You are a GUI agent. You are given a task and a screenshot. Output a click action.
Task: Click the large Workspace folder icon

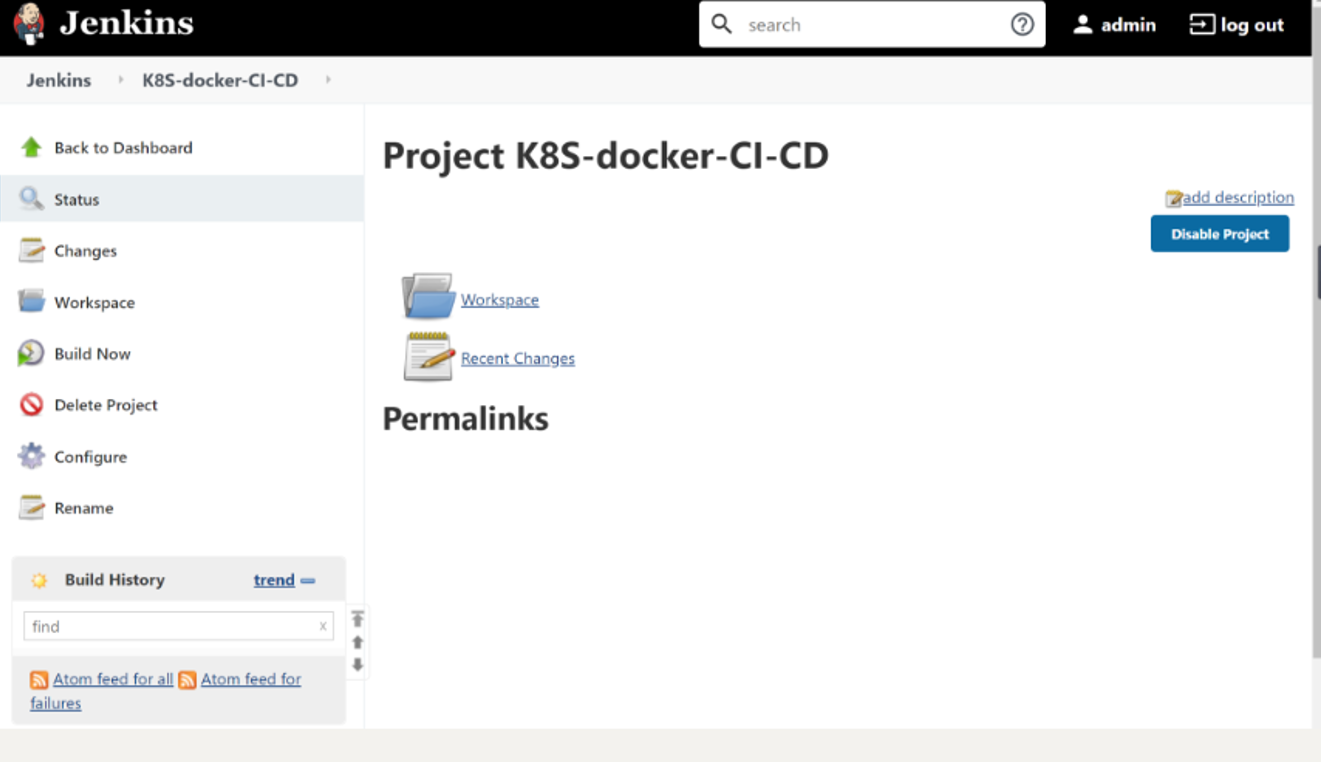pos(428,296)
